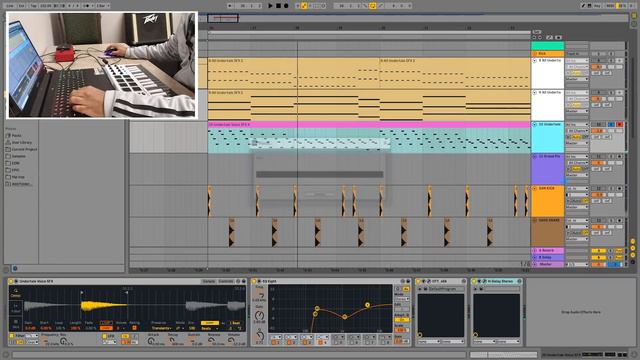Image resolution: width=640 pixels, height=360 pixels.
Task: Click the arrangement overview strip
Action: click(x=414, y=18)
